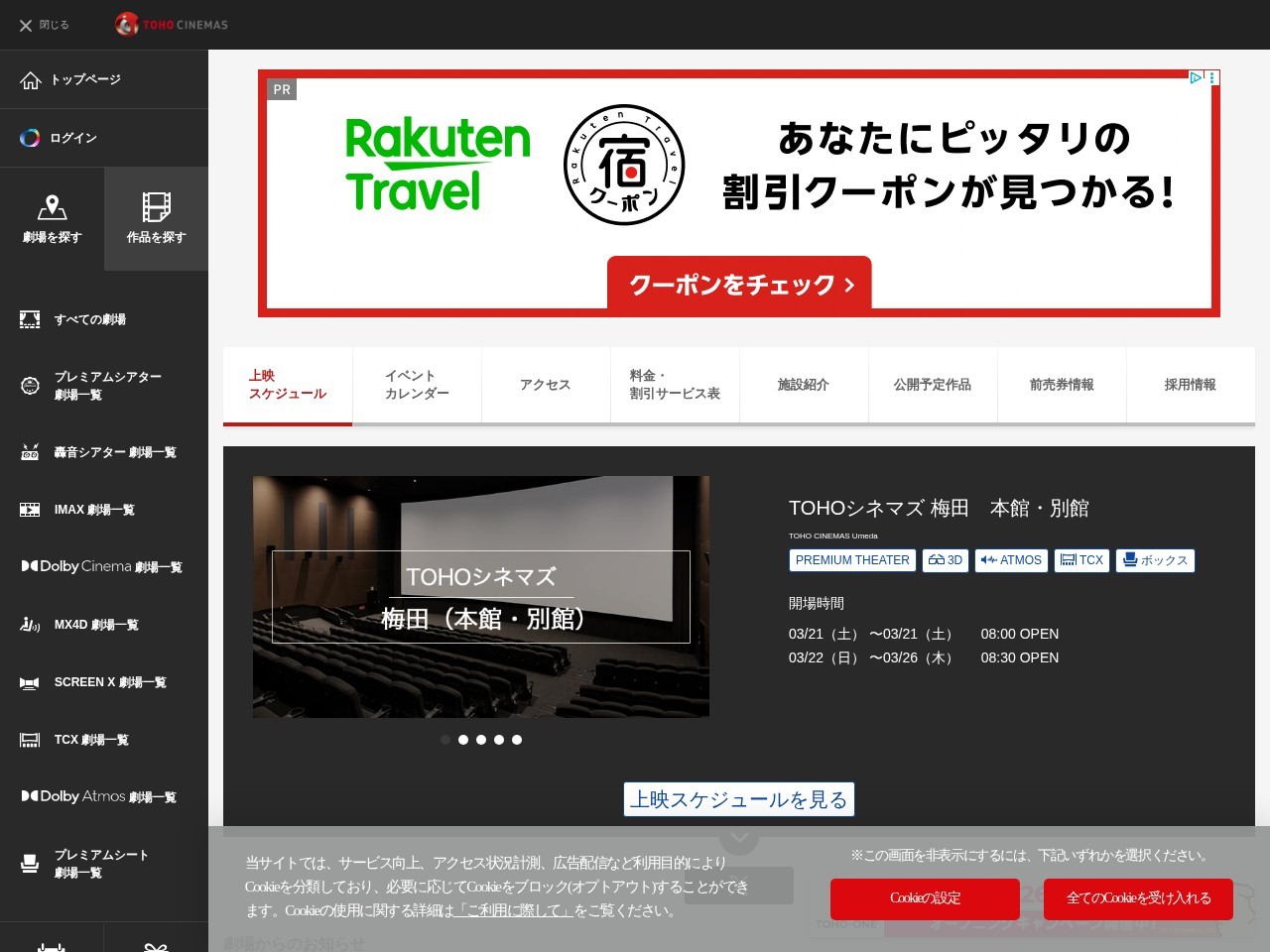The height and width of the screenshot is (952, 1270).
Task: Click the ATMOS feature badge
Action: tap(1011, 560)
